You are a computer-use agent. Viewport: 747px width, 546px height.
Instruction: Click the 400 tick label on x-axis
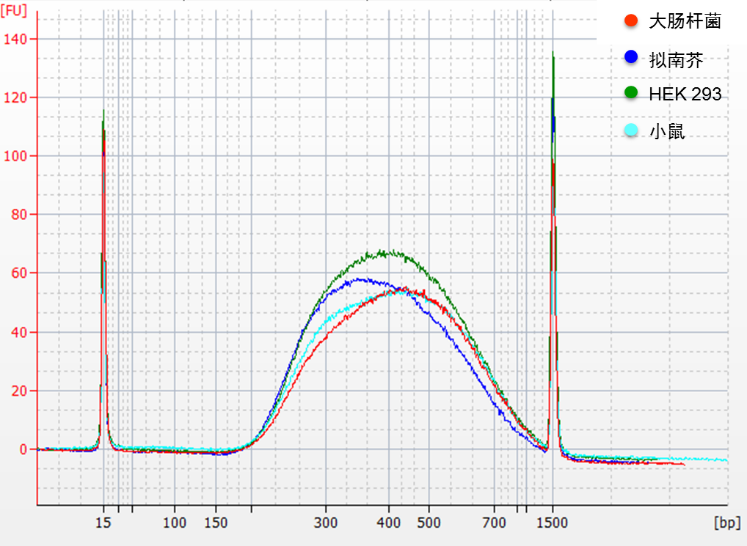click(x=389, y=522)
